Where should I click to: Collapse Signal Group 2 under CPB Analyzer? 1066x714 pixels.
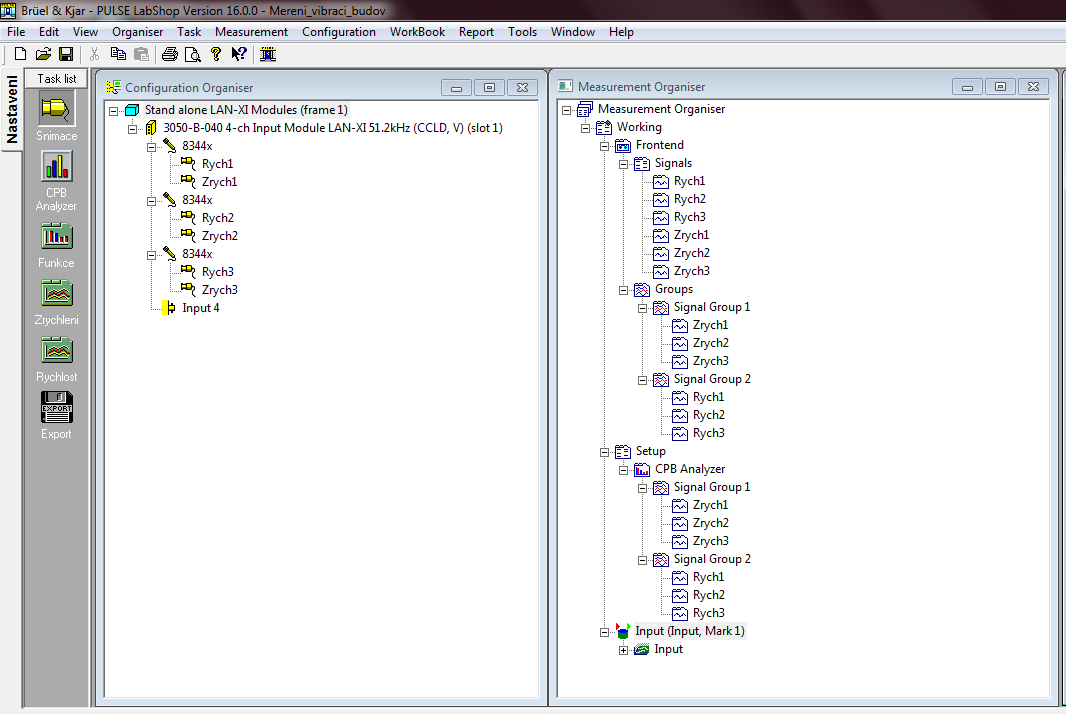pos(642,560)
